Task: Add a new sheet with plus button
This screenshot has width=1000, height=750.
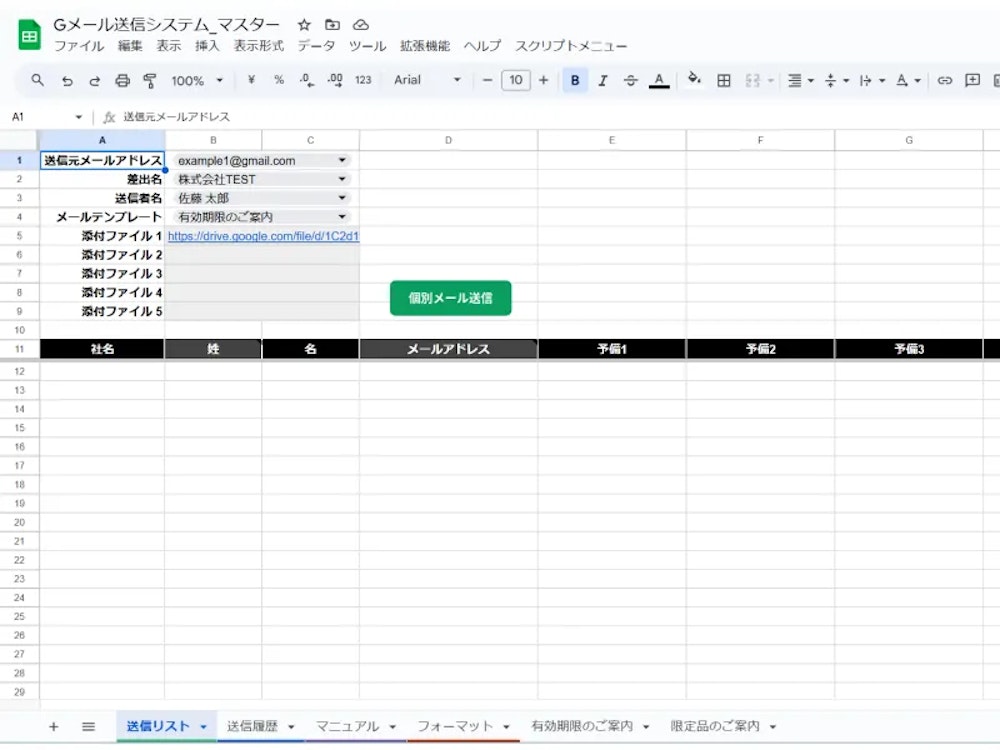Action: click(x=54, y=726)
